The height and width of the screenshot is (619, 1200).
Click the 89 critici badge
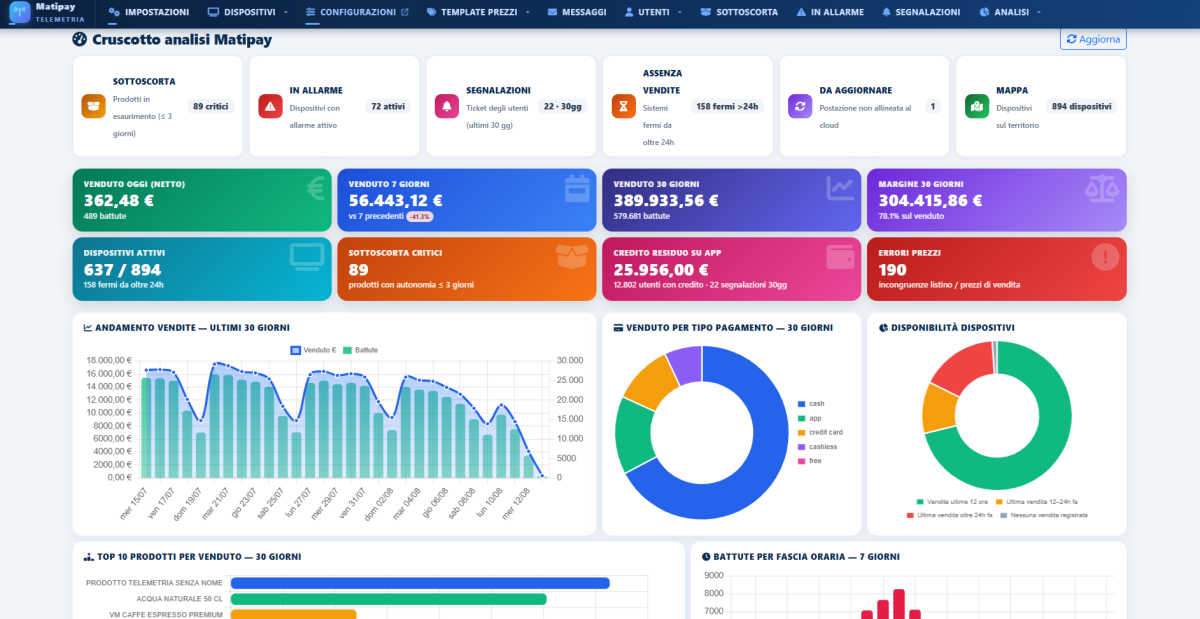point(211,106)
